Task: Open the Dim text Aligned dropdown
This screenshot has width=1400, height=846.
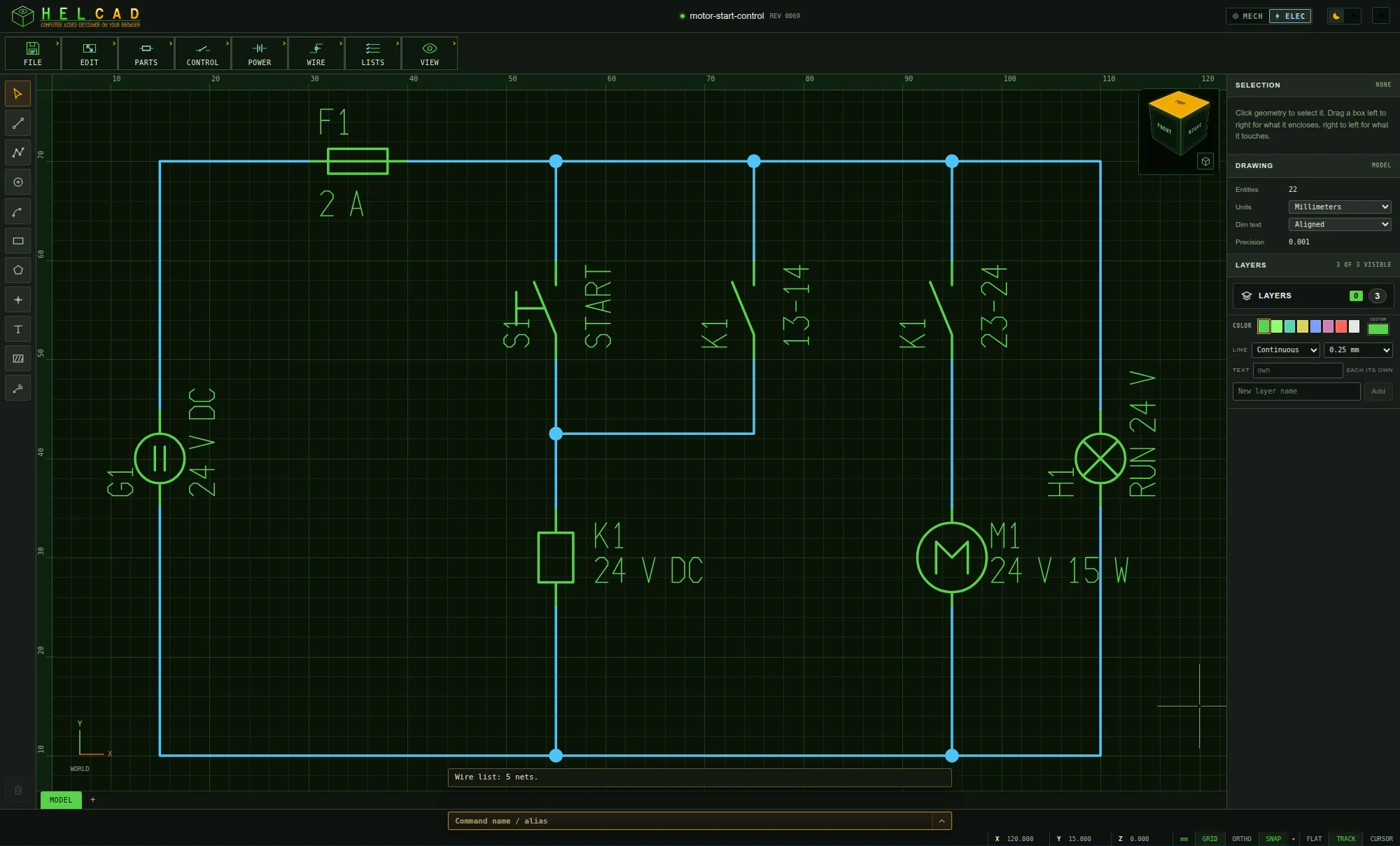Action: (1340, 224)
